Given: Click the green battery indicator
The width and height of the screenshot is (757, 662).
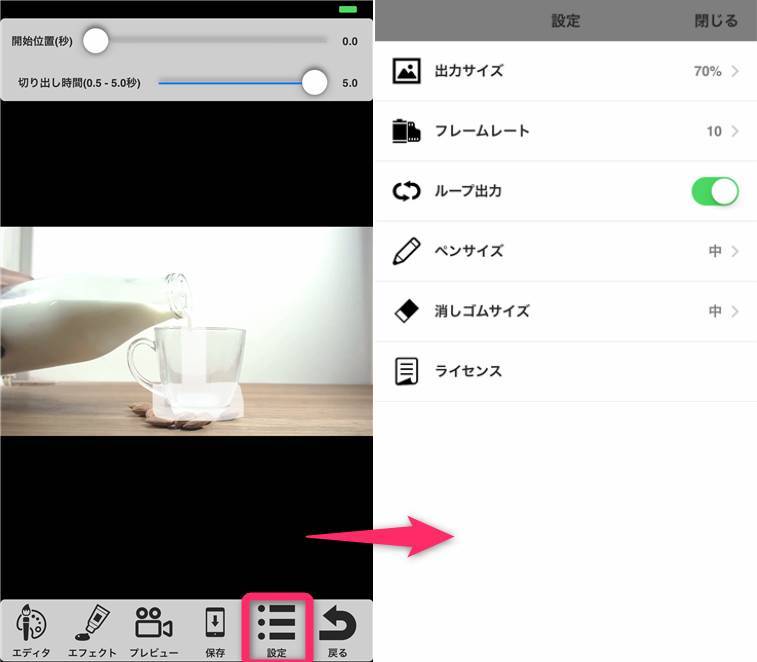Looking at the screenshot, I should (348, 9).
